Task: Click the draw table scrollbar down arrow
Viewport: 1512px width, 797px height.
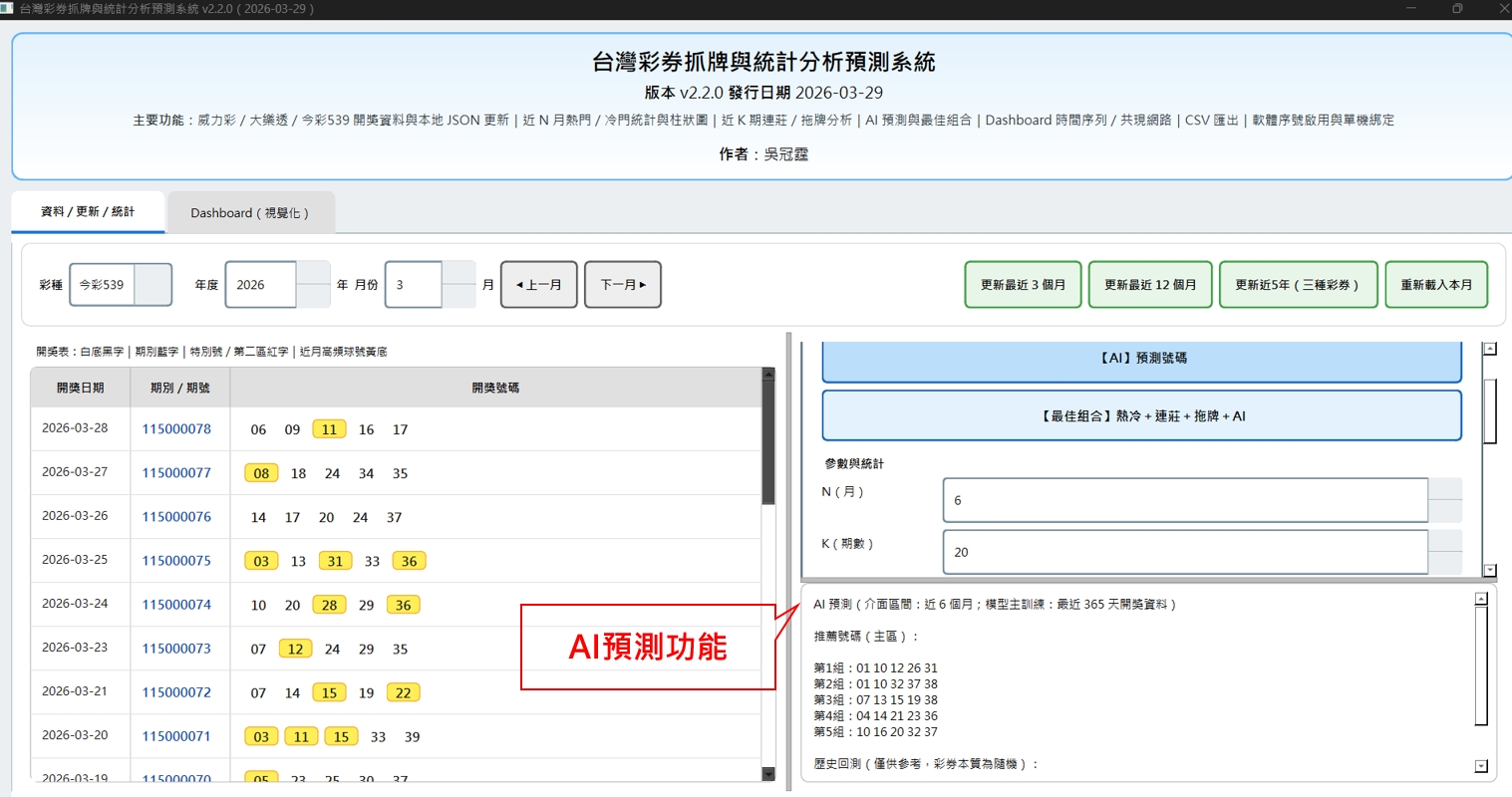Action: [767, 774]
